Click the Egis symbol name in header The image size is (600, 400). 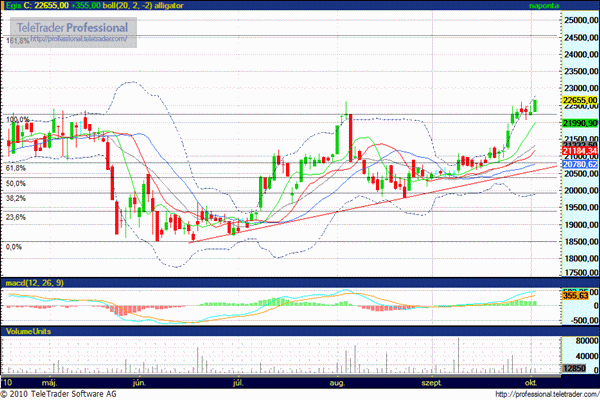click(12, 6)
